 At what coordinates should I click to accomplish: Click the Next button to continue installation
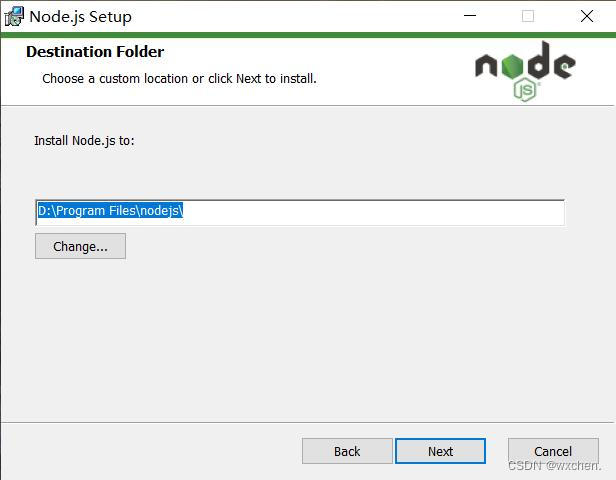coord(440,451)
